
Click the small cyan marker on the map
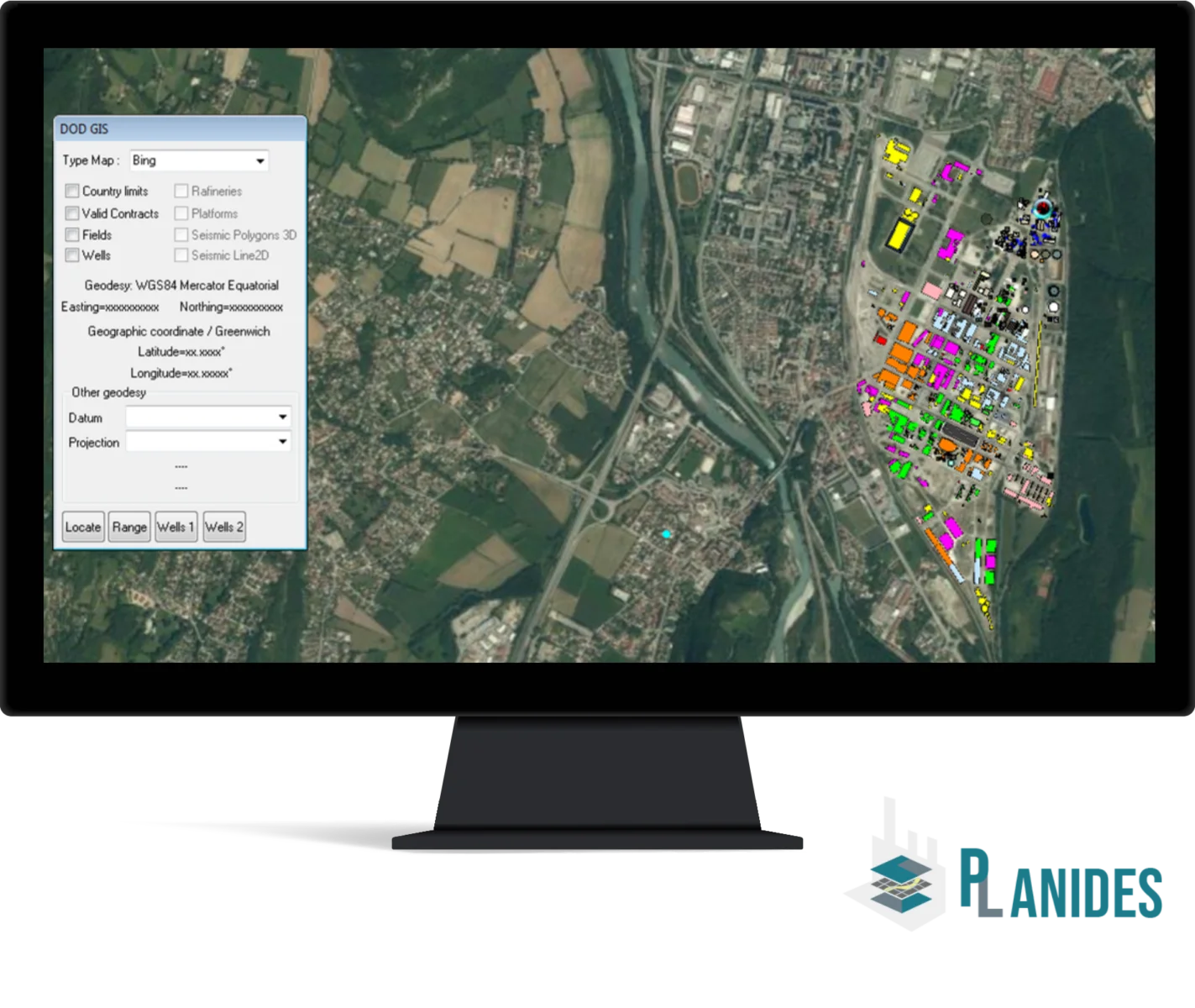point(666,534)
